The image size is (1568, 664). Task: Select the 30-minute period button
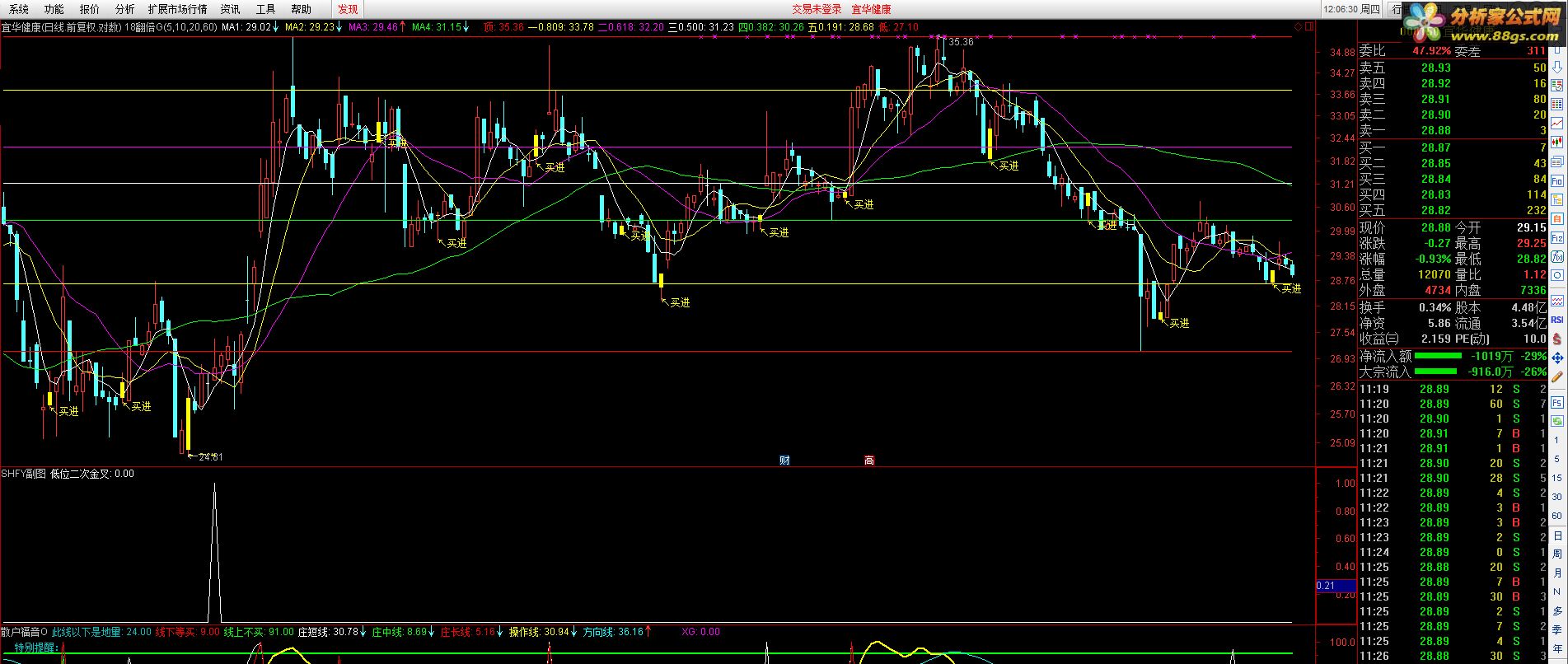[x=1557, y=497]
